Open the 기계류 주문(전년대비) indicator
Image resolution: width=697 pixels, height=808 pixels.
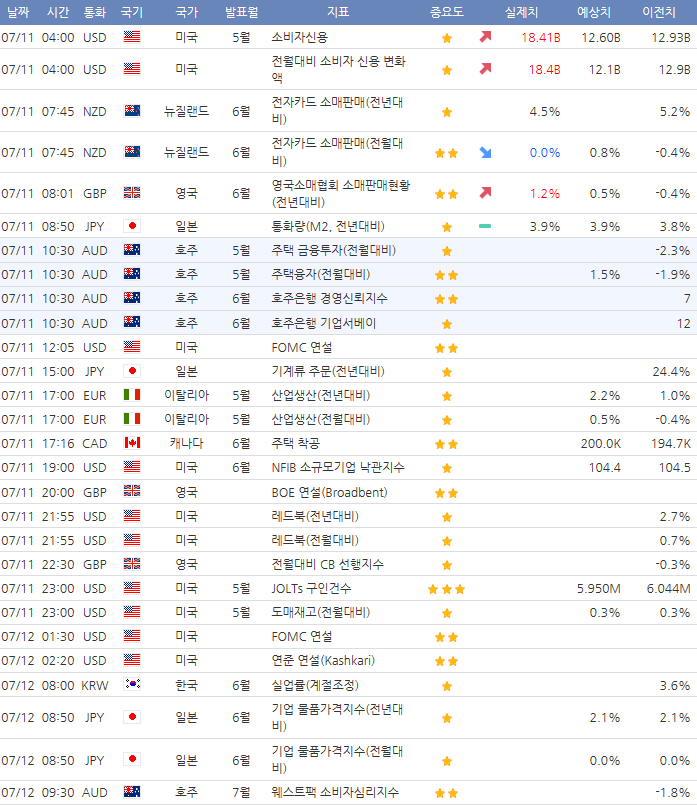[328, 371]
